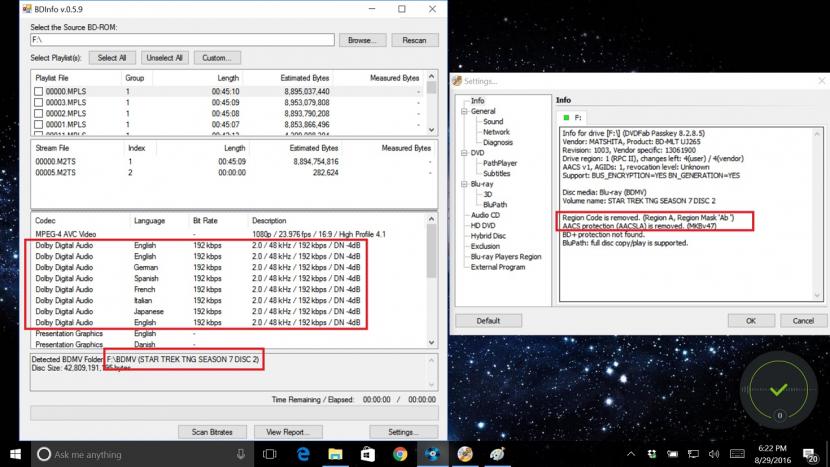Collapse the General tree node
Screen dimensions: 830x467
[x=462, y=112]
